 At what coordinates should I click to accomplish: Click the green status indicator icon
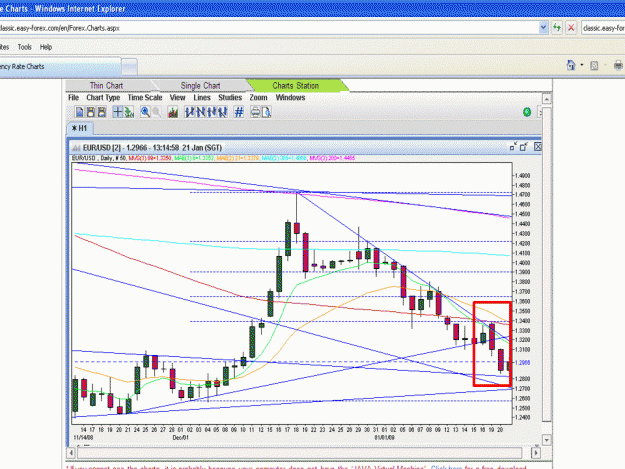[527, 112]
